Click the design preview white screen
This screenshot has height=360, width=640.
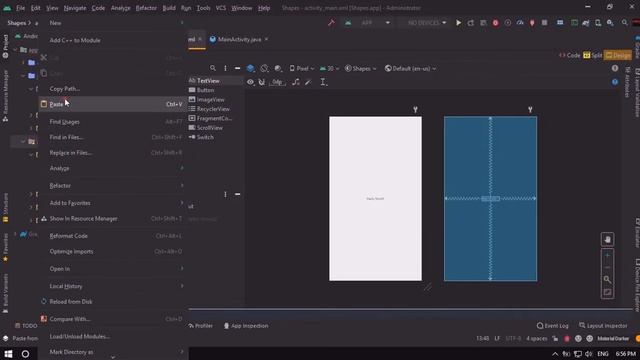[x=376, y=198]
